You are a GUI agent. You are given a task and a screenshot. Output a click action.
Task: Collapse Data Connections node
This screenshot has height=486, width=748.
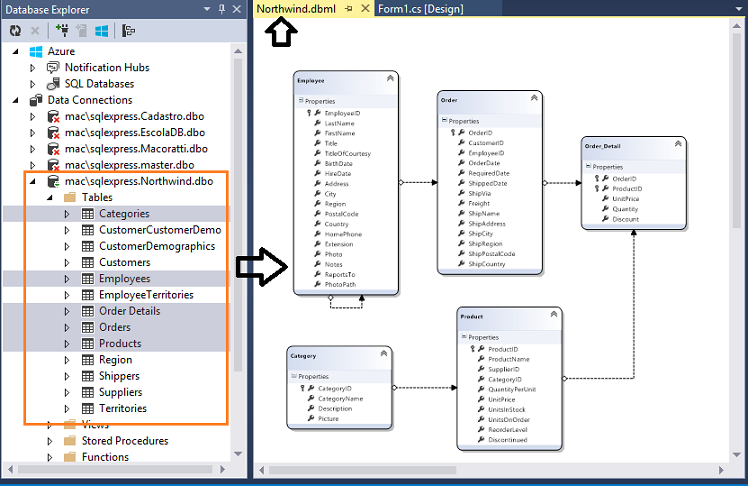16,100
